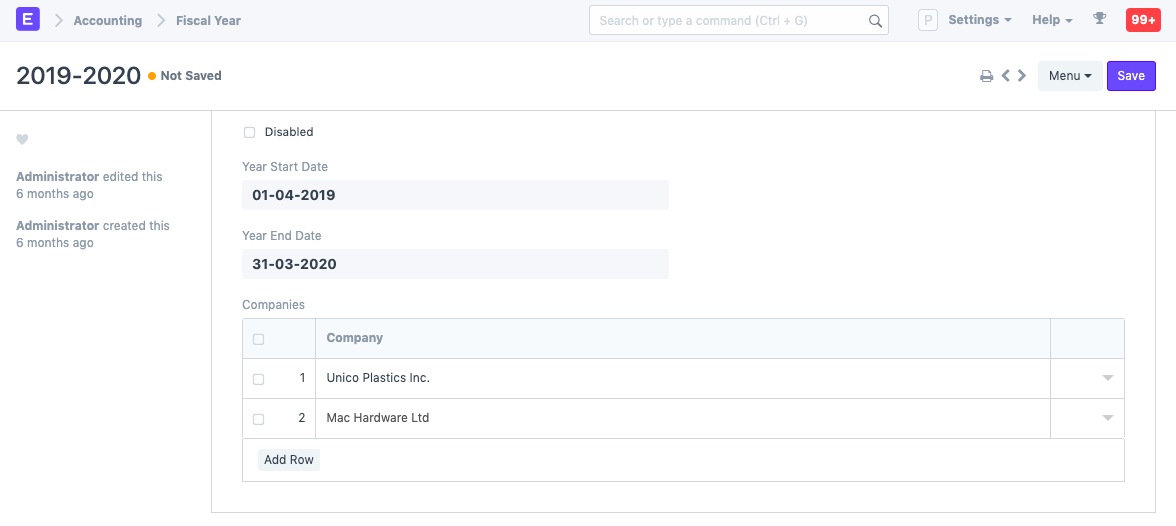This screenshot has width=1176, height=526.
Task: Check the select-all Companies header checkbox
Action: point(259,339)
